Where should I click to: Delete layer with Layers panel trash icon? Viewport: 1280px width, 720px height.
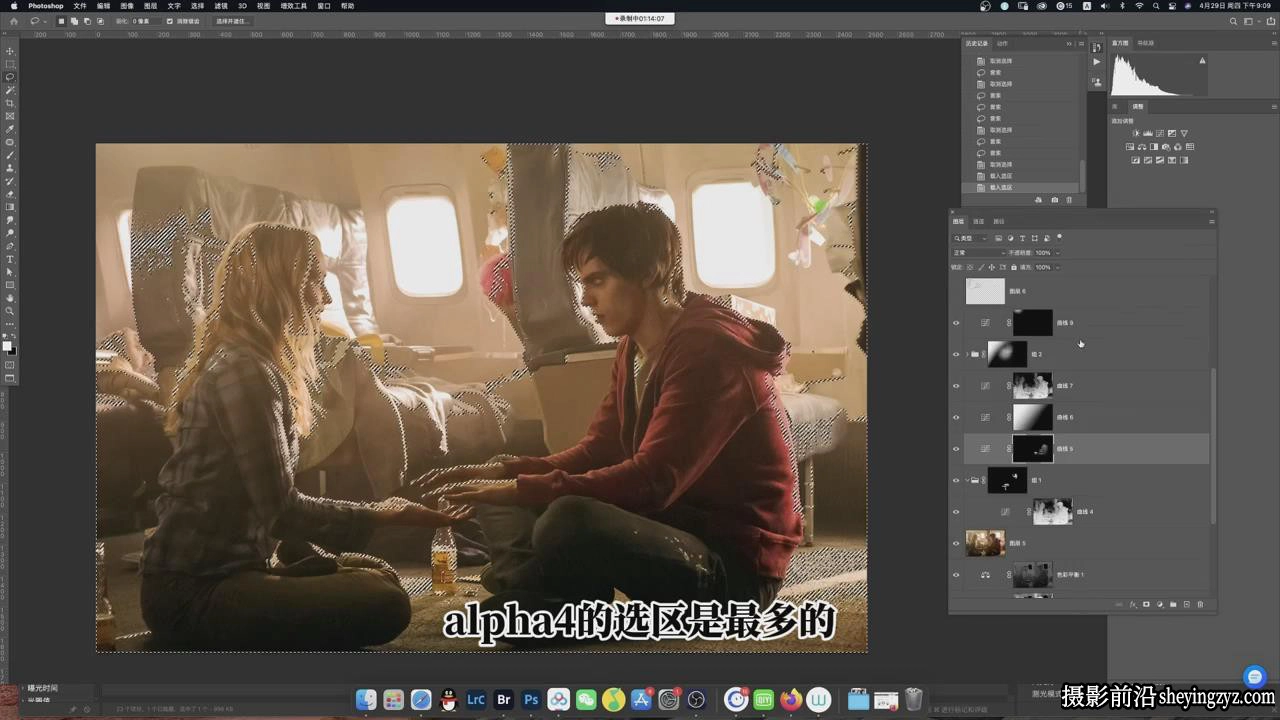click(1200, 605)
